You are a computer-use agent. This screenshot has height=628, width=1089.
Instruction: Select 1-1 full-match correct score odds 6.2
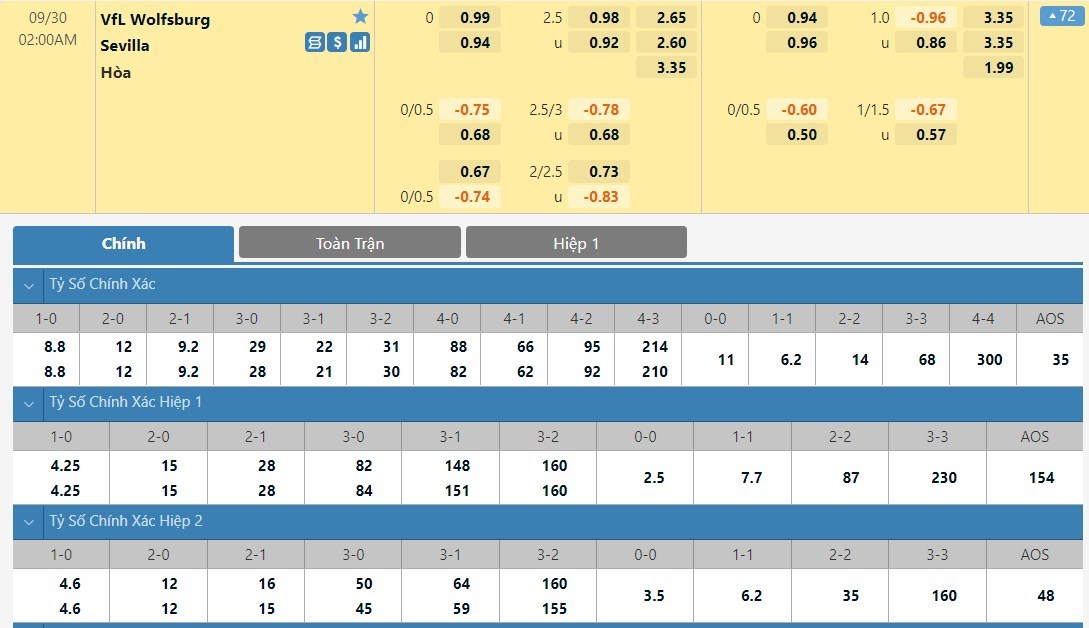pos(790,360)
